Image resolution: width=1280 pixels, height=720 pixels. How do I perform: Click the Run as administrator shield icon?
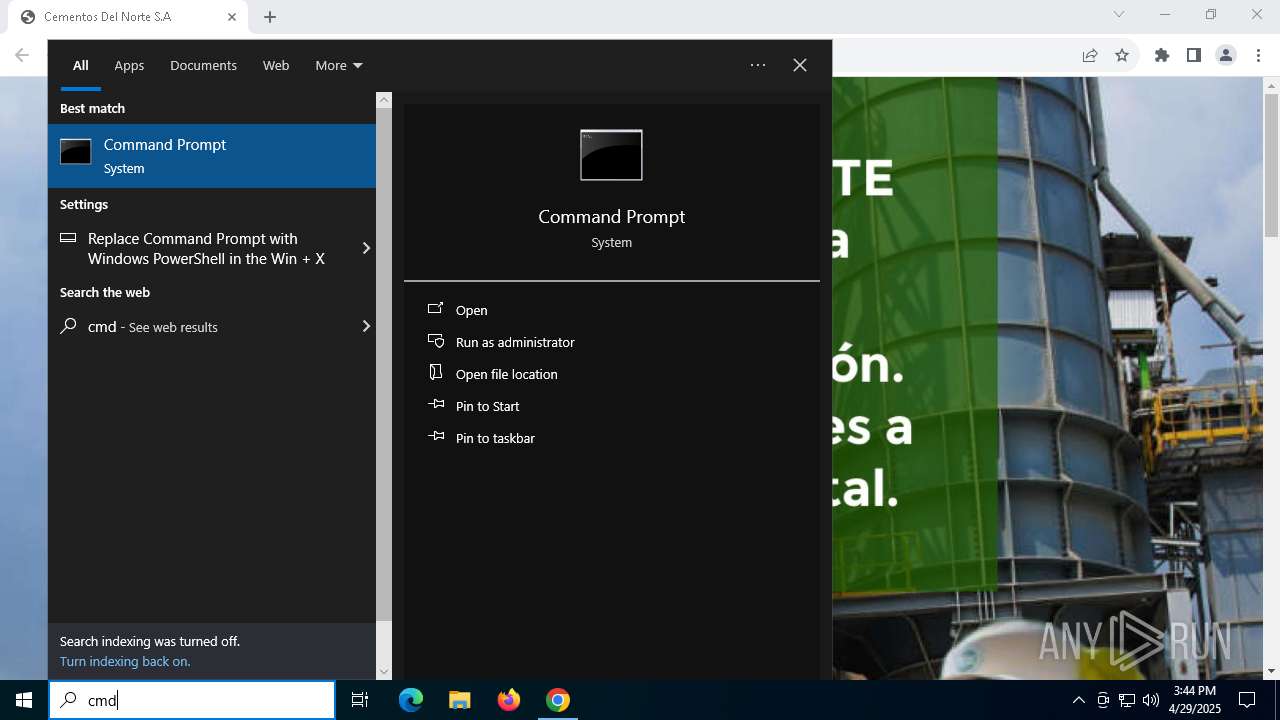click(x=435, y=340)
